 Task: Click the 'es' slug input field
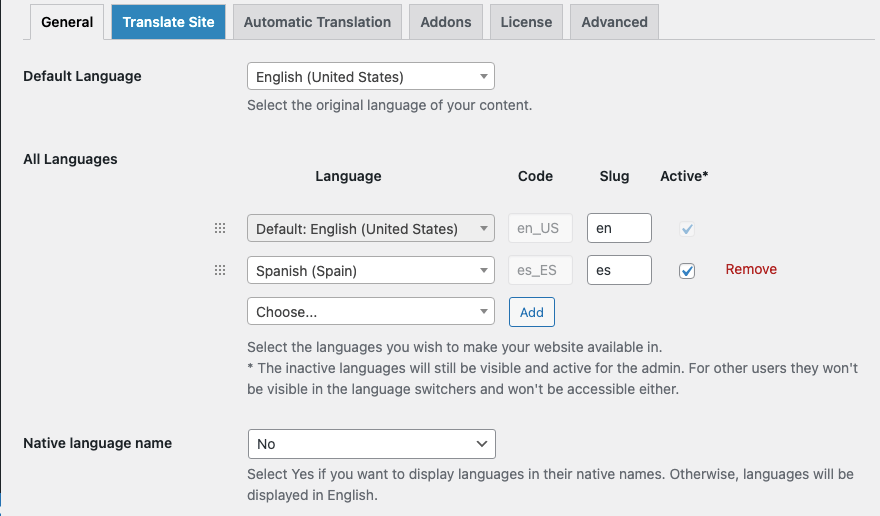point(619,270)
